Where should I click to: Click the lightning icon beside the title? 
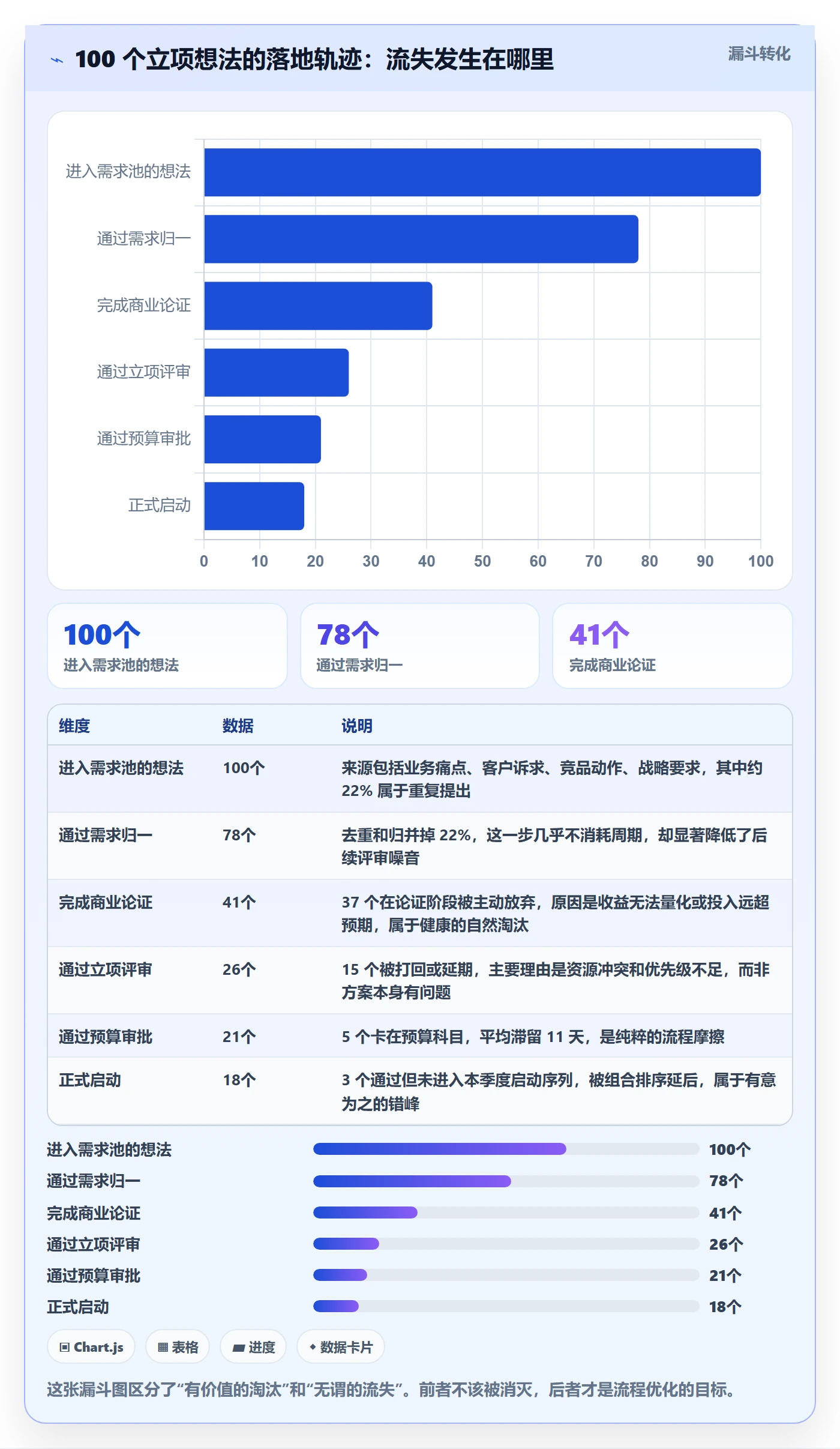tap(57, 60)
